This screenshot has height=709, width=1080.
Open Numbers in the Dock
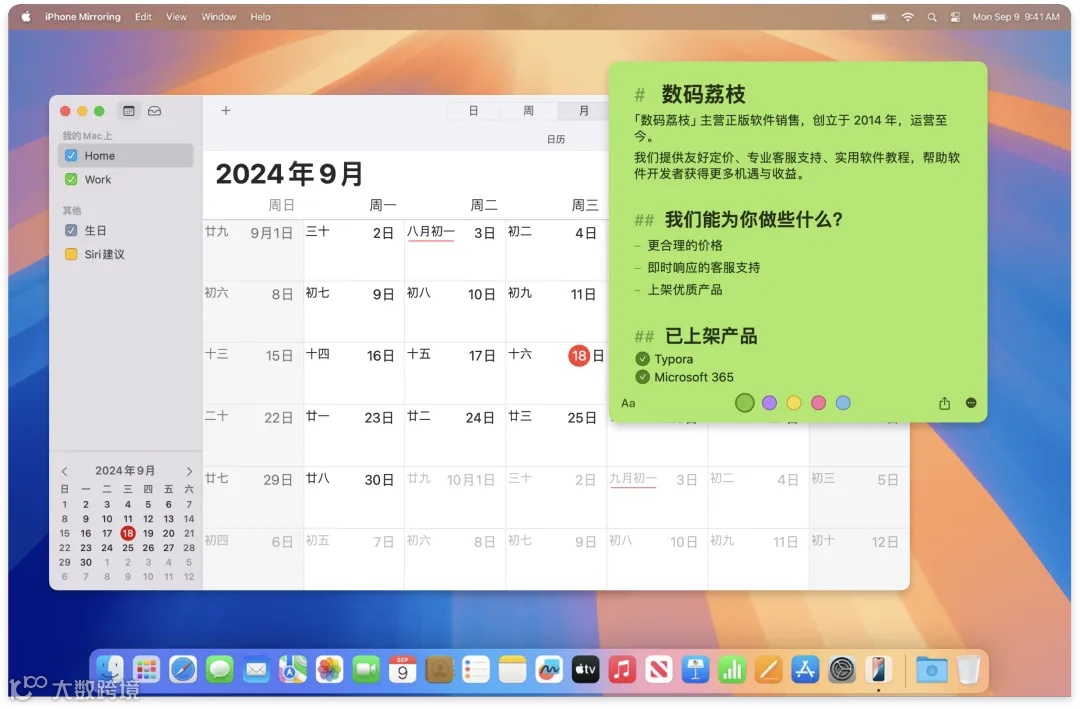tap(732, 669)
